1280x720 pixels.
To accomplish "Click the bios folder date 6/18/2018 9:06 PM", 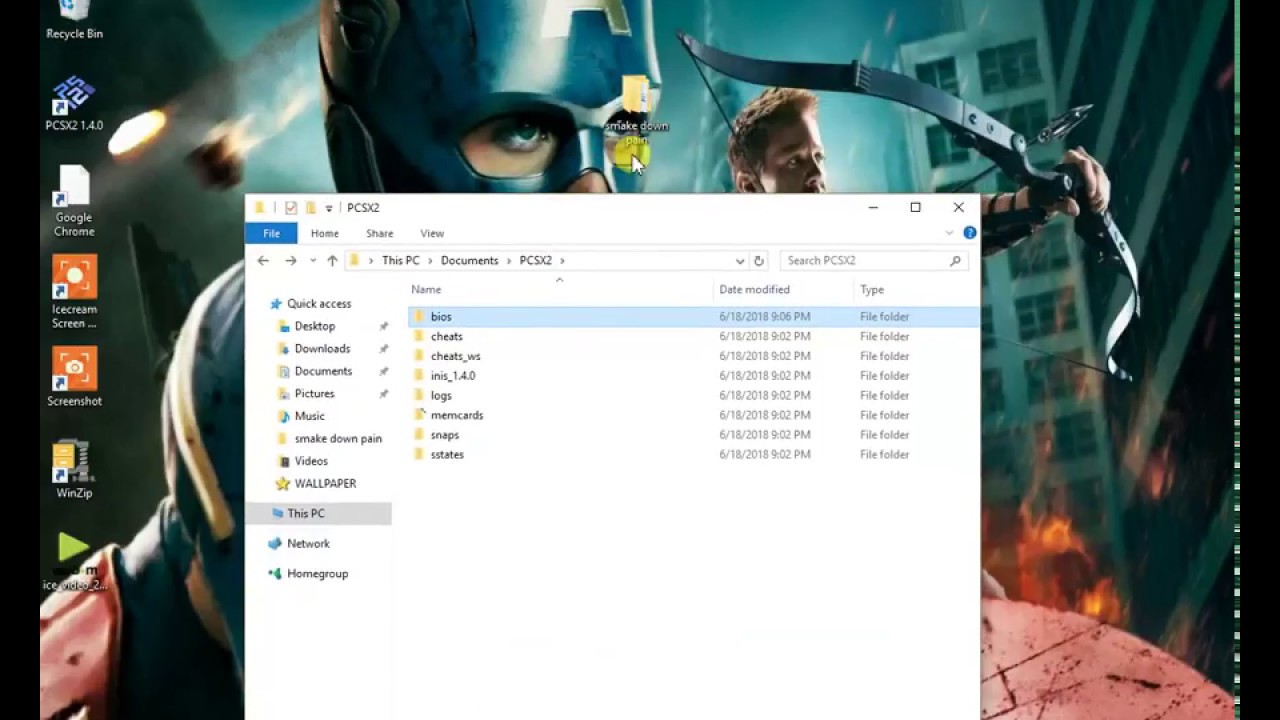I will click(764, 316).
